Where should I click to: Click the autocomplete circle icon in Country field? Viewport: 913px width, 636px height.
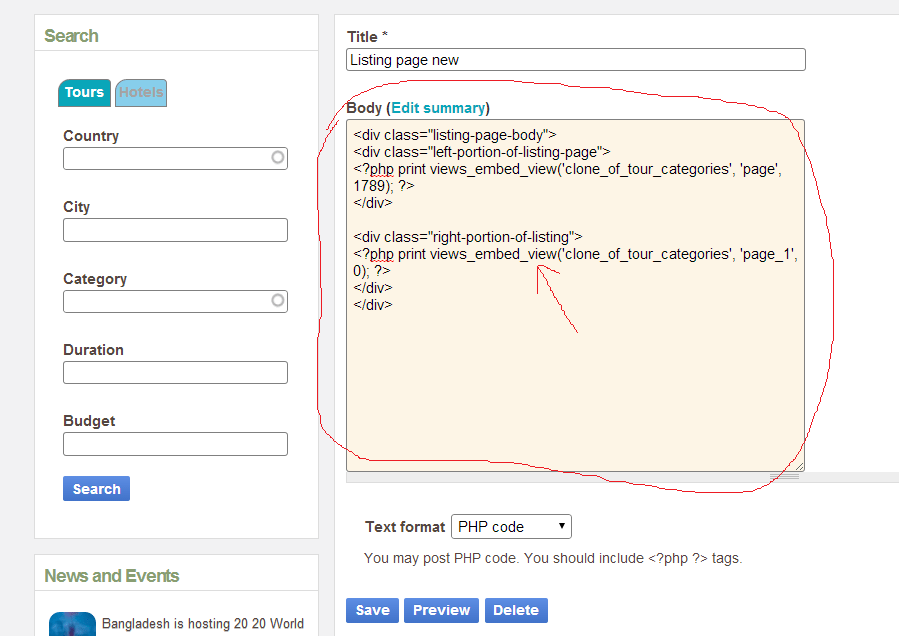[278, 157]
